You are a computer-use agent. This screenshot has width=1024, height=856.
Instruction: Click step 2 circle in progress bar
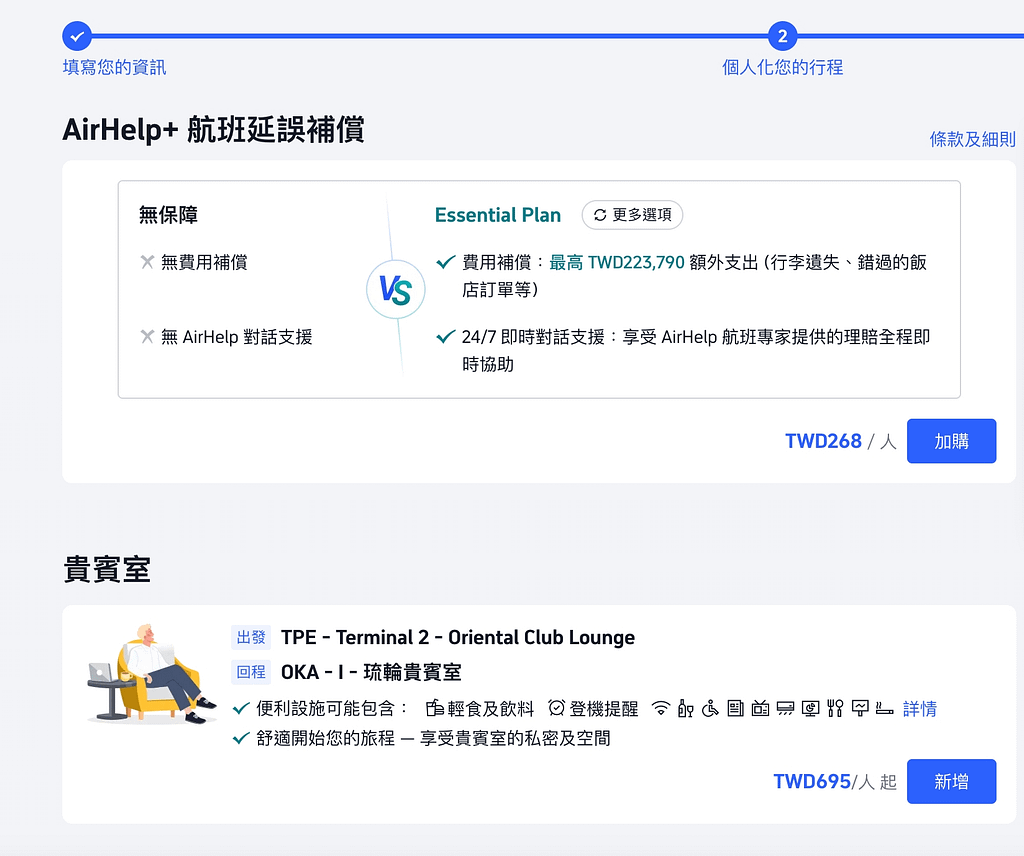(x=782, y=36)
